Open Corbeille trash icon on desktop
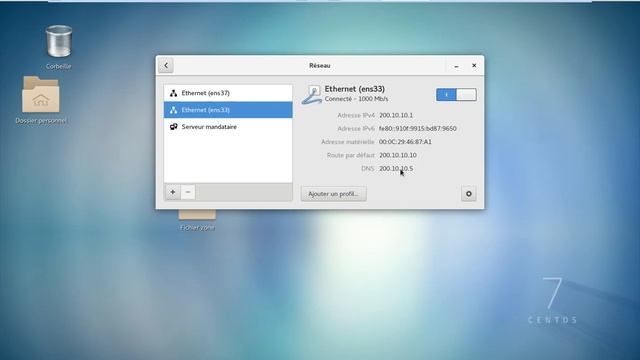 point(59,41)
